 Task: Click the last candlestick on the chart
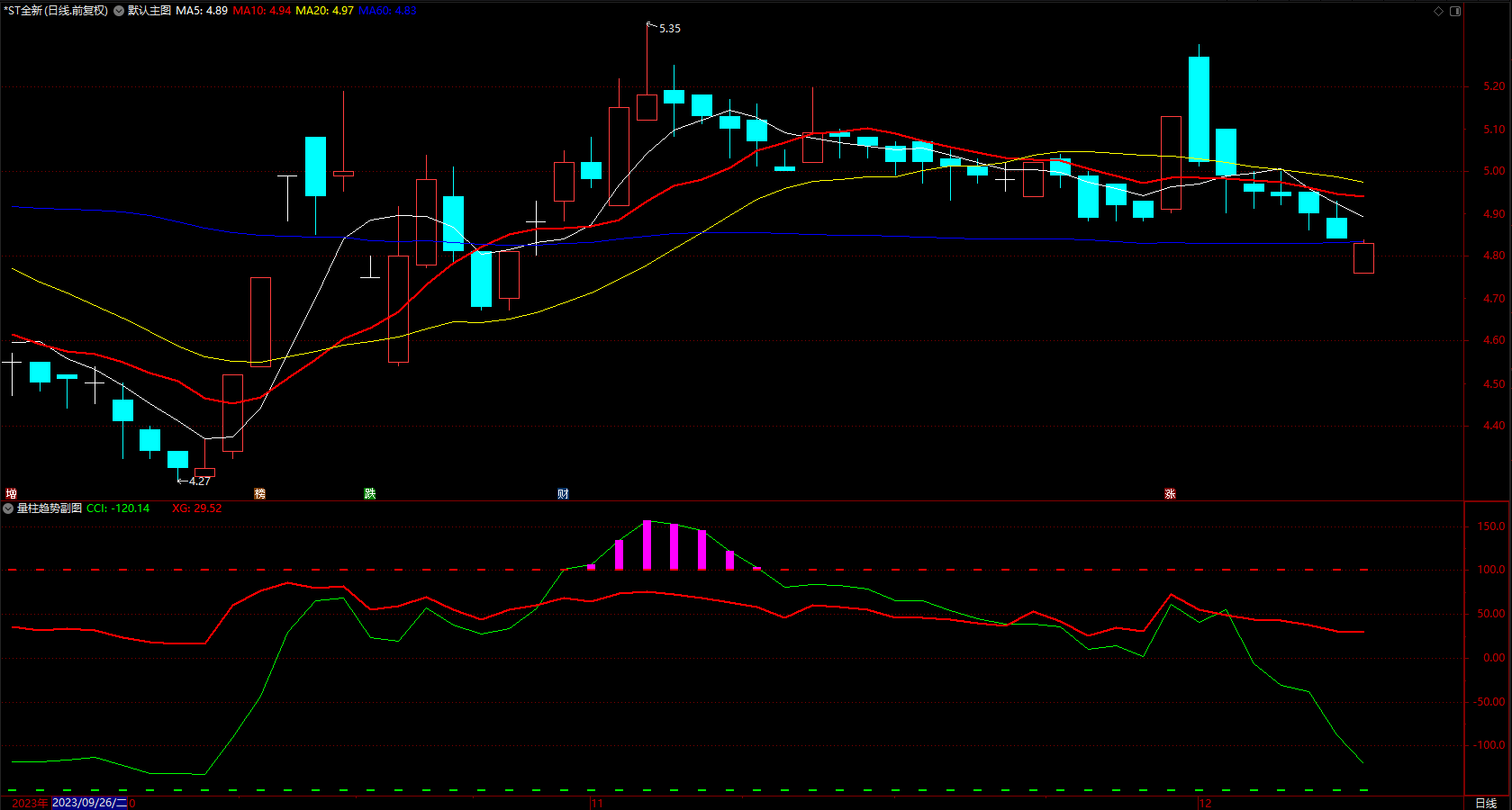(x=1363, y=257)
